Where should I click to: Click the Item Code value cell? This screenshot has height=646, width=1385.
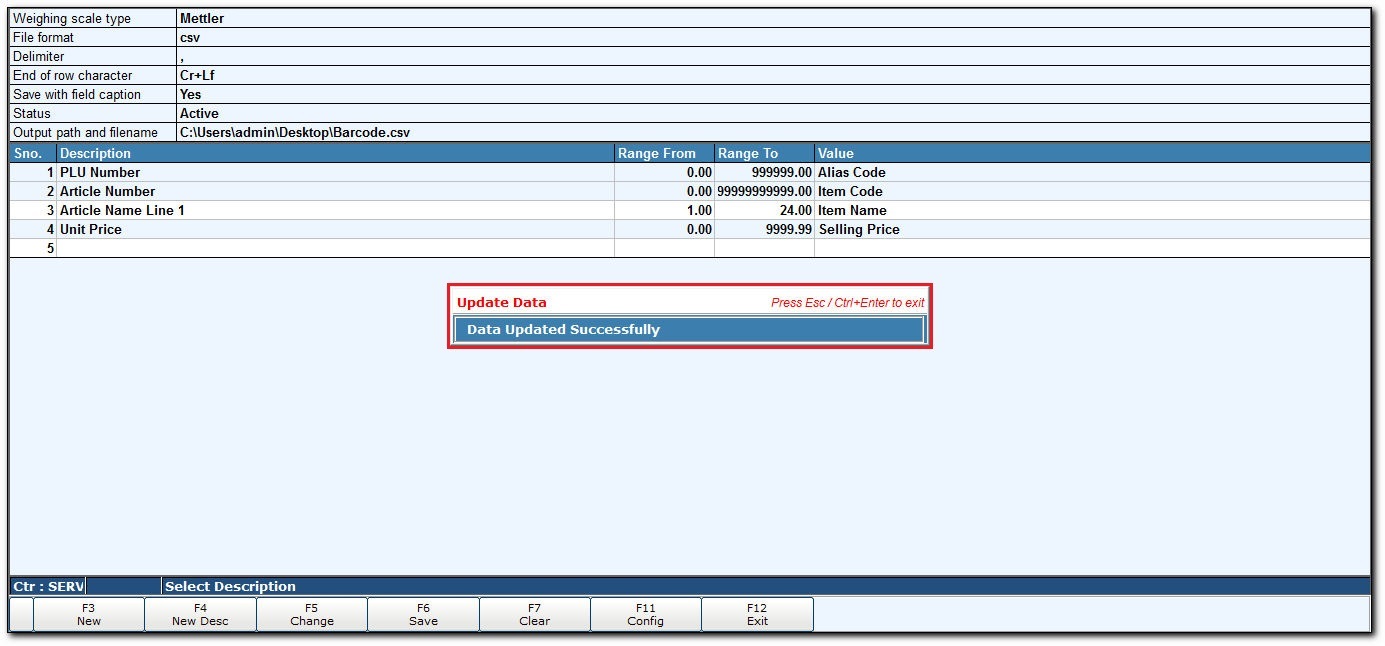1092,191
